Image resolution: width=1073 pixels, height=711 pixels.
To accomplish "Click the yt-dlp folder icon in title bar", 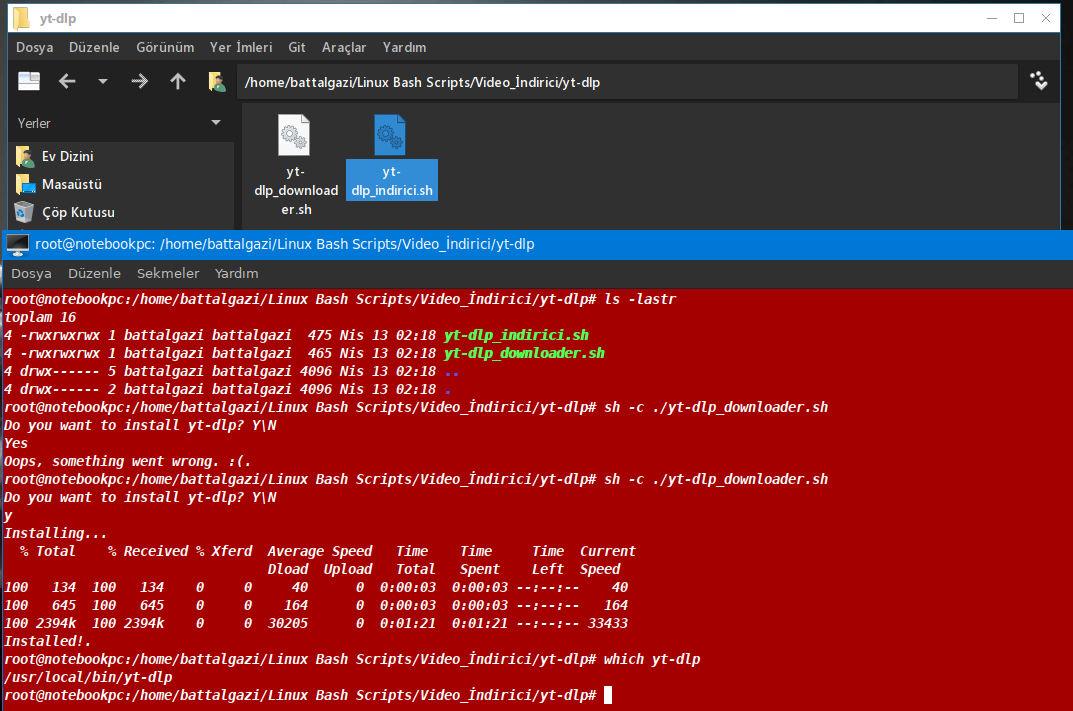I will point(21,18).
